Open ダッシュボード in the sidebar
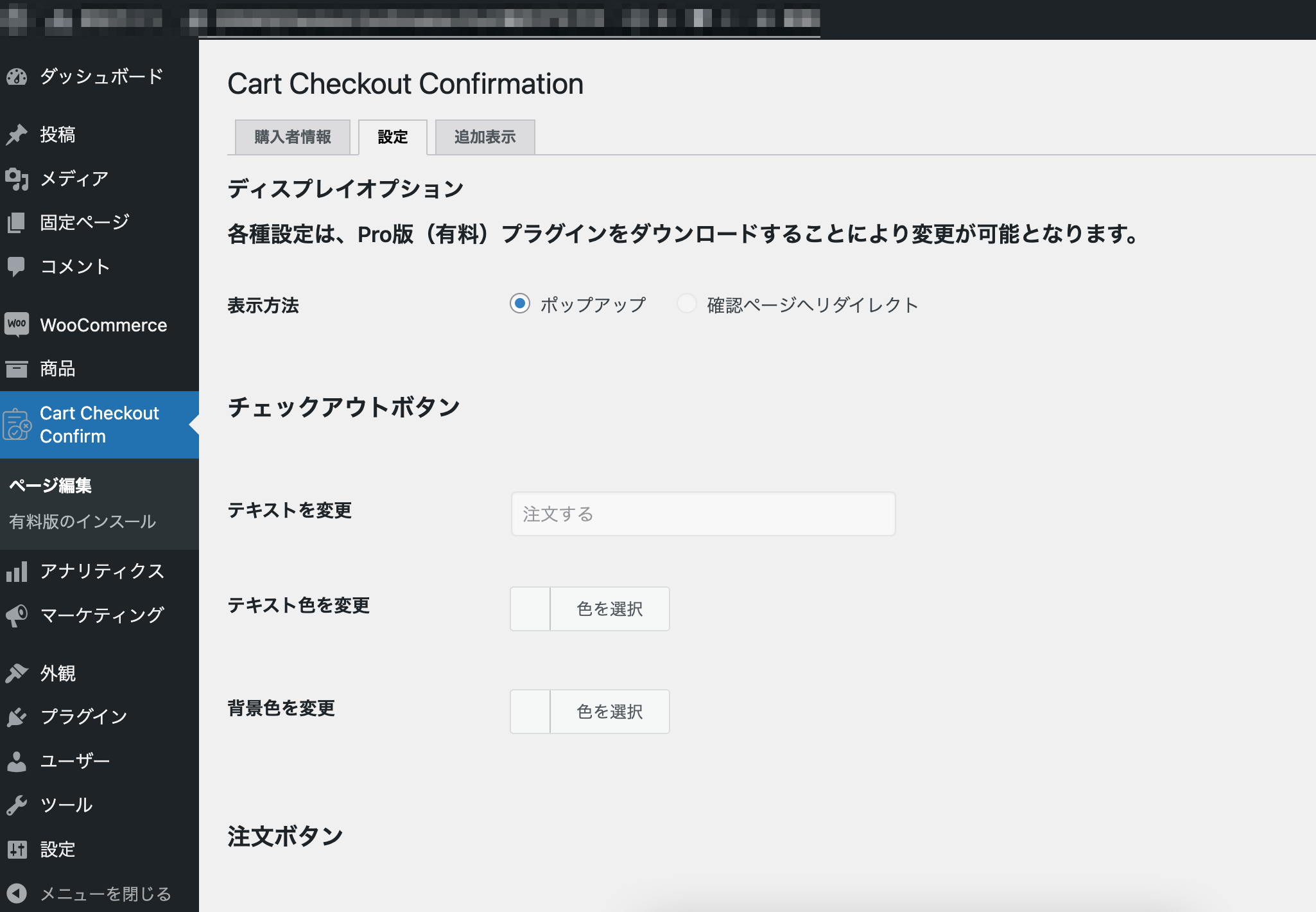This screenshot has height=912, width=1316. (100, 77)
